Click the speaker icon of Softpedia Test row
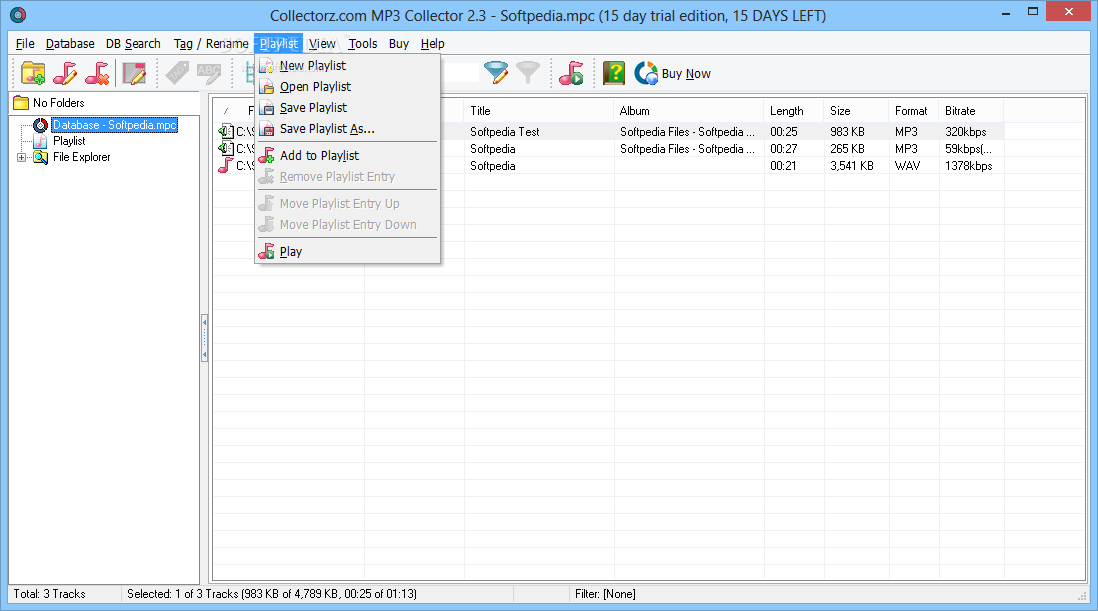This screenshot has width=1098, height=611. point(225,131)
